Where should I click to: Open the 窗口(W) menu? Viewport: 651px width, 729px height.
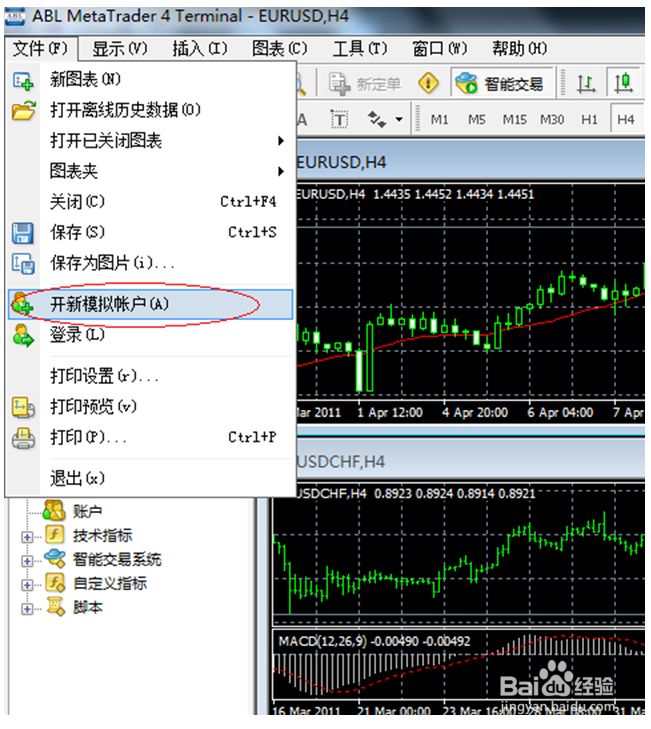click(x=440, y=48)
